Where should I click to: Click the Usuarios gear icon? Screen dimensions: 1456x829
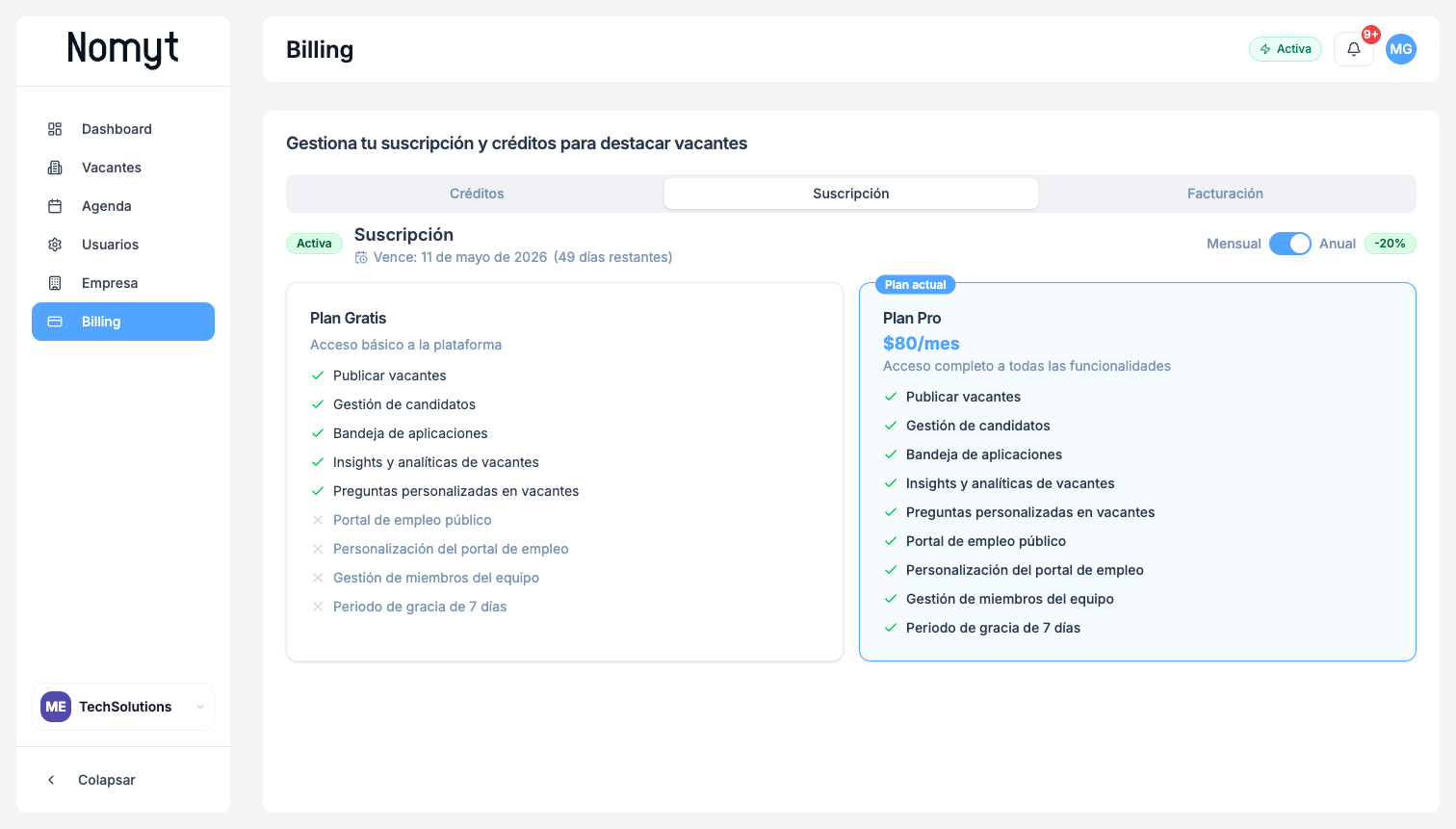pyautogui.click(x=55, y=245)
